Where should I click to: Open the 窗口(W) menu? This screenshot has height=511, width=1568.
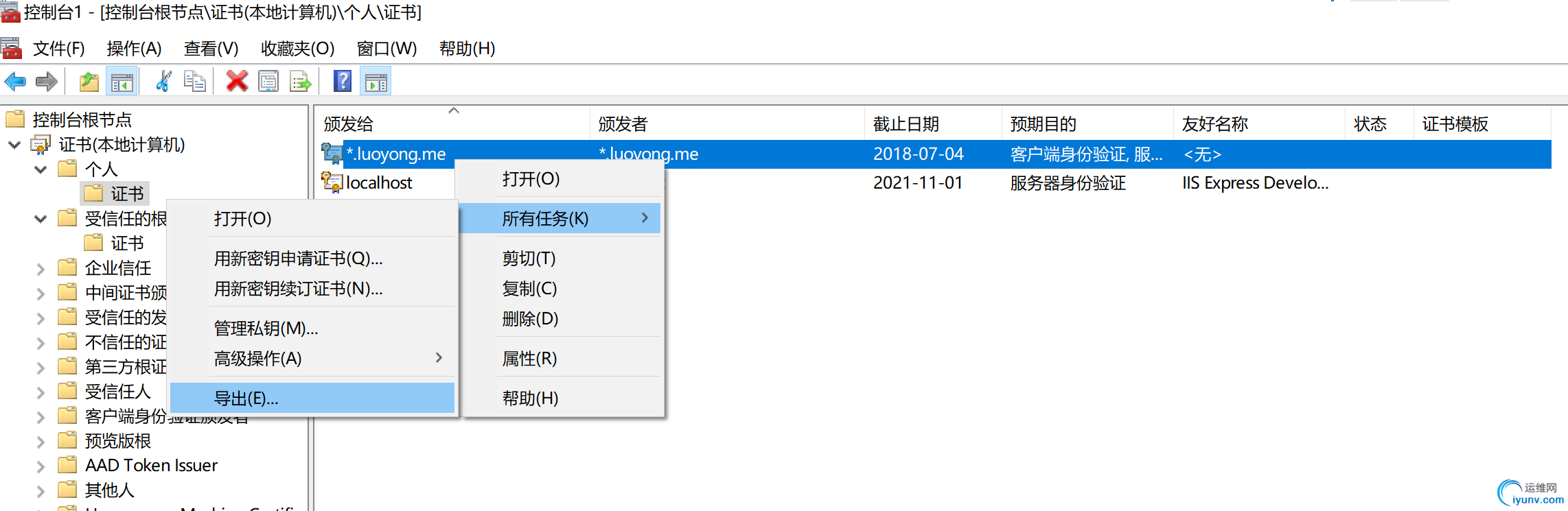387,49
